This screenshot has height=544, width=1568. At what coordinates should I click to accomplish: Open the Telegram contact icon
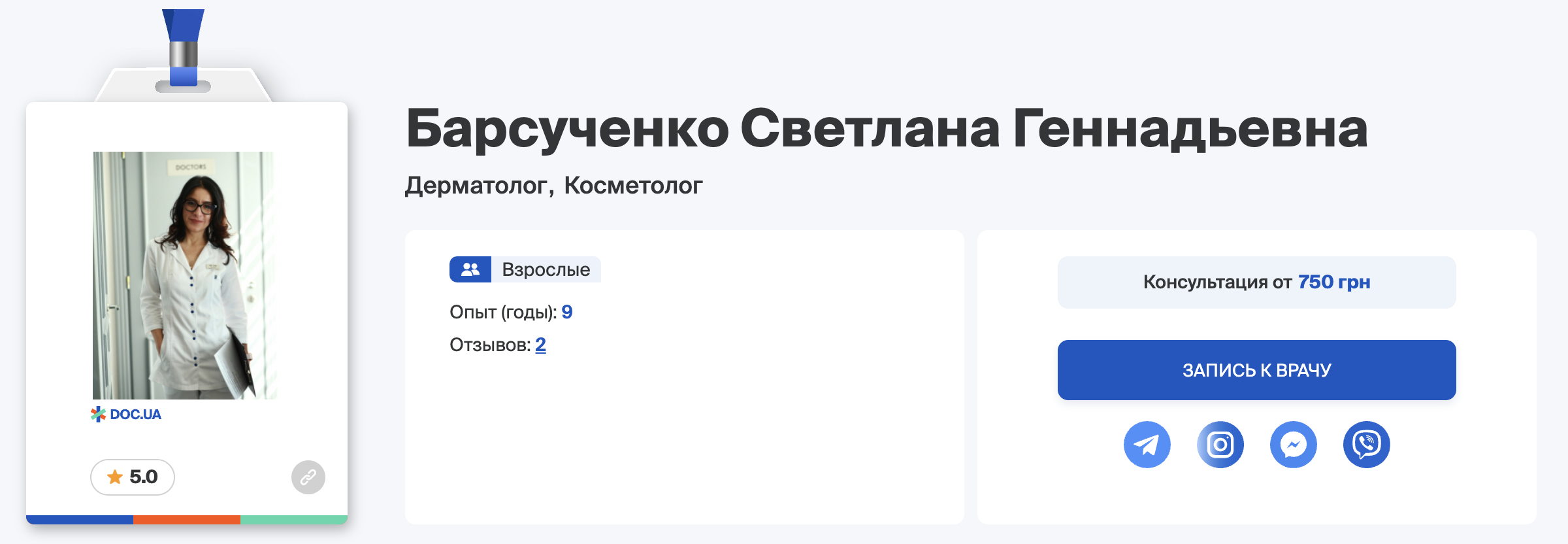[1147, 445]
